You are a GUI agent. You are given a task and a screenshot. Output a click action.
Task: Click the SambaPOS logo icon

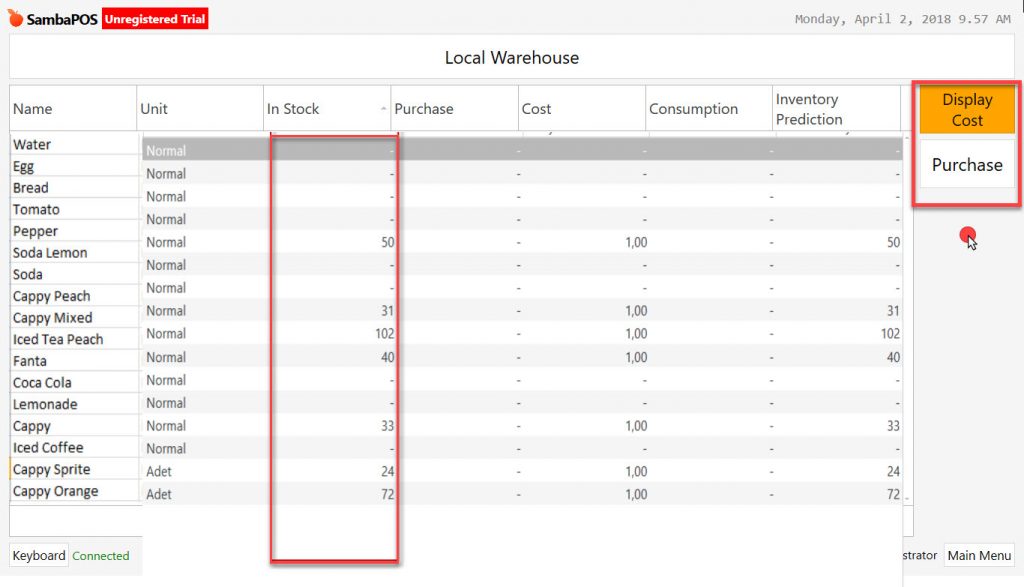coord(16,18)
